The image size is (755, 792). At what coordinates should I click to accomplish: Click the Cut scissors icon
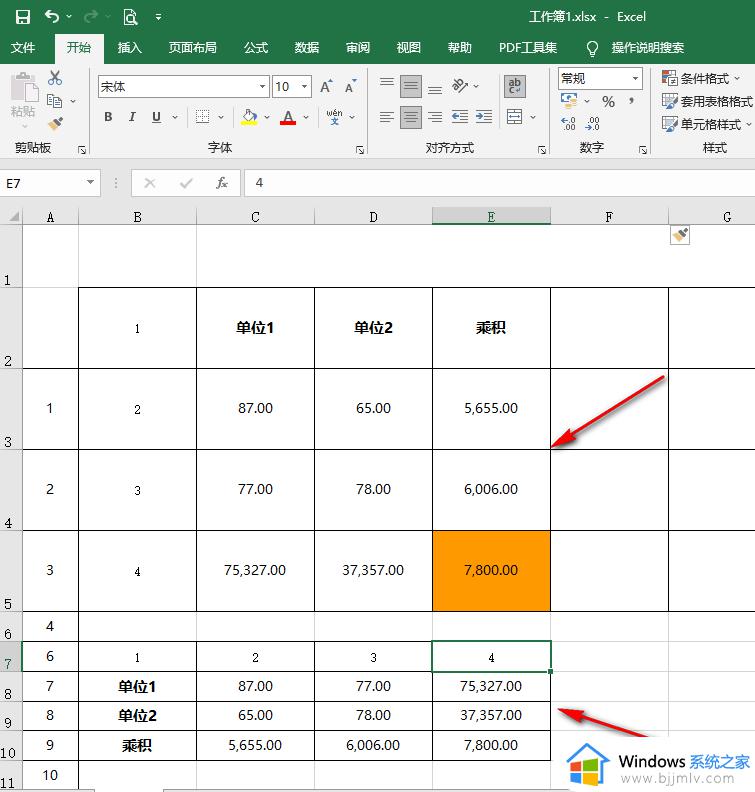pos(55,78)
